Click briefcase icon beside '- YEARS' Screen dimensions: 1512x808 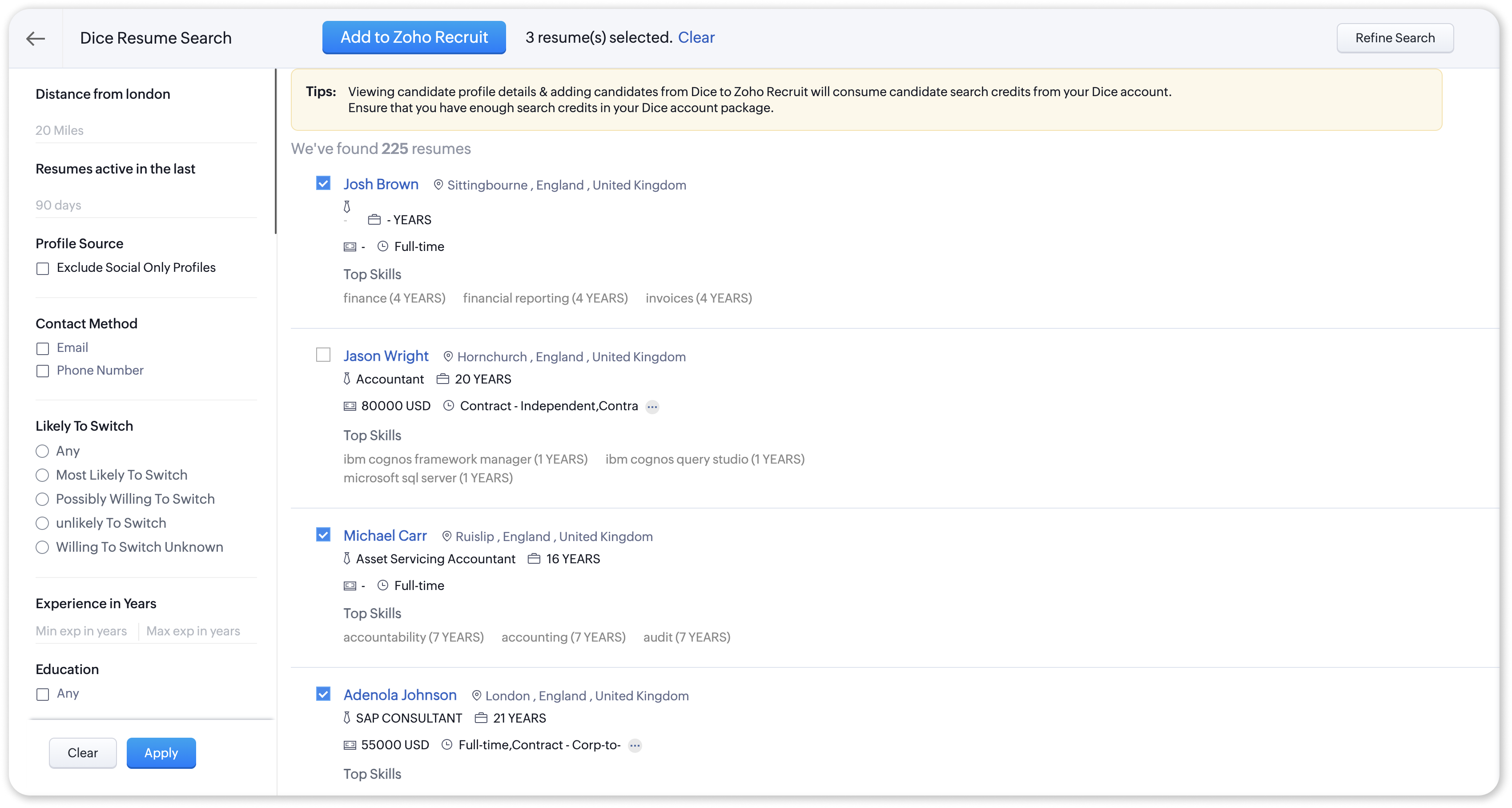coord(374,220)
